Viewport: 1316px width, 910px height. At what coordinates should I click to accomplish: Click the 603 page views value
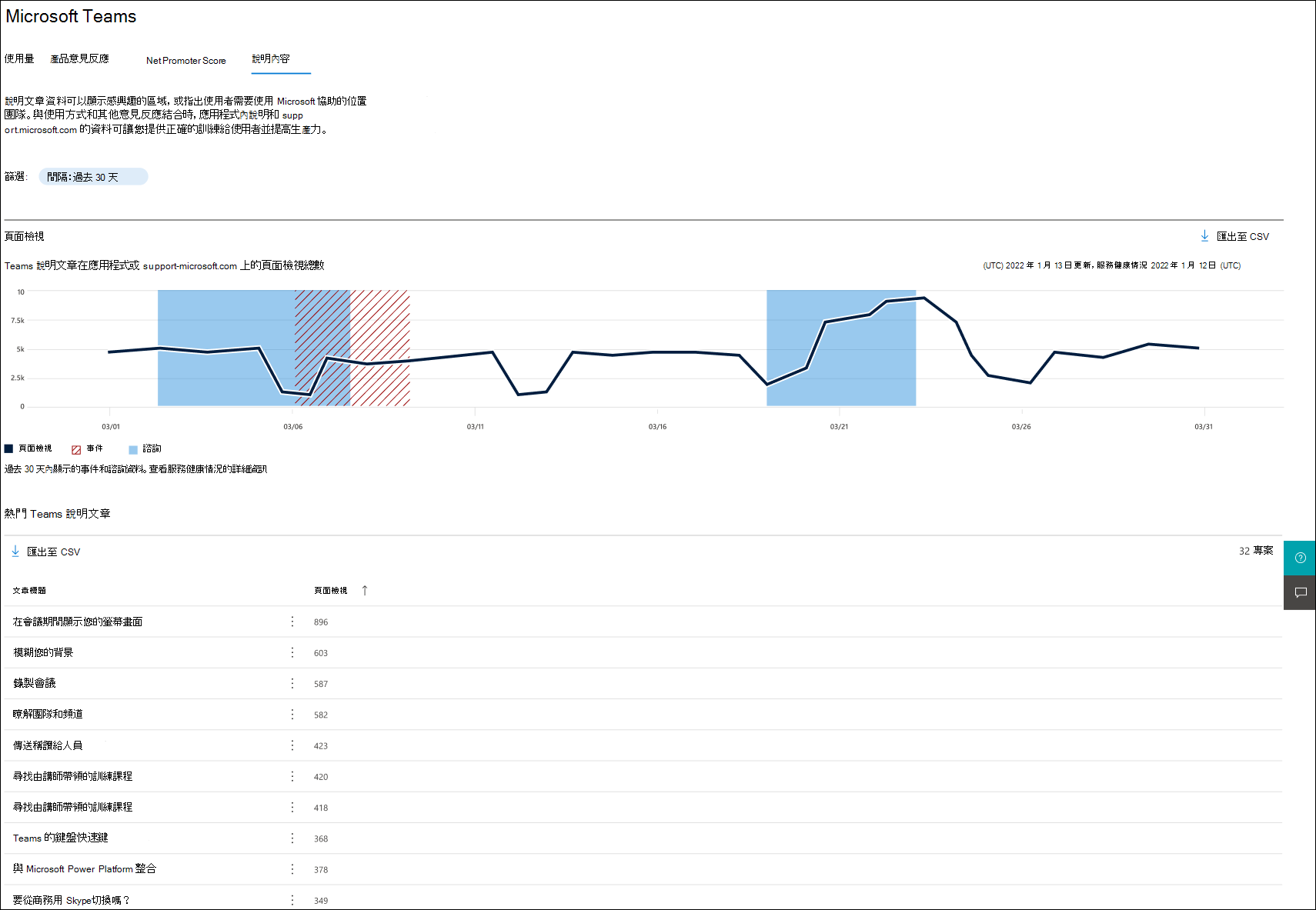pos(321,653)
